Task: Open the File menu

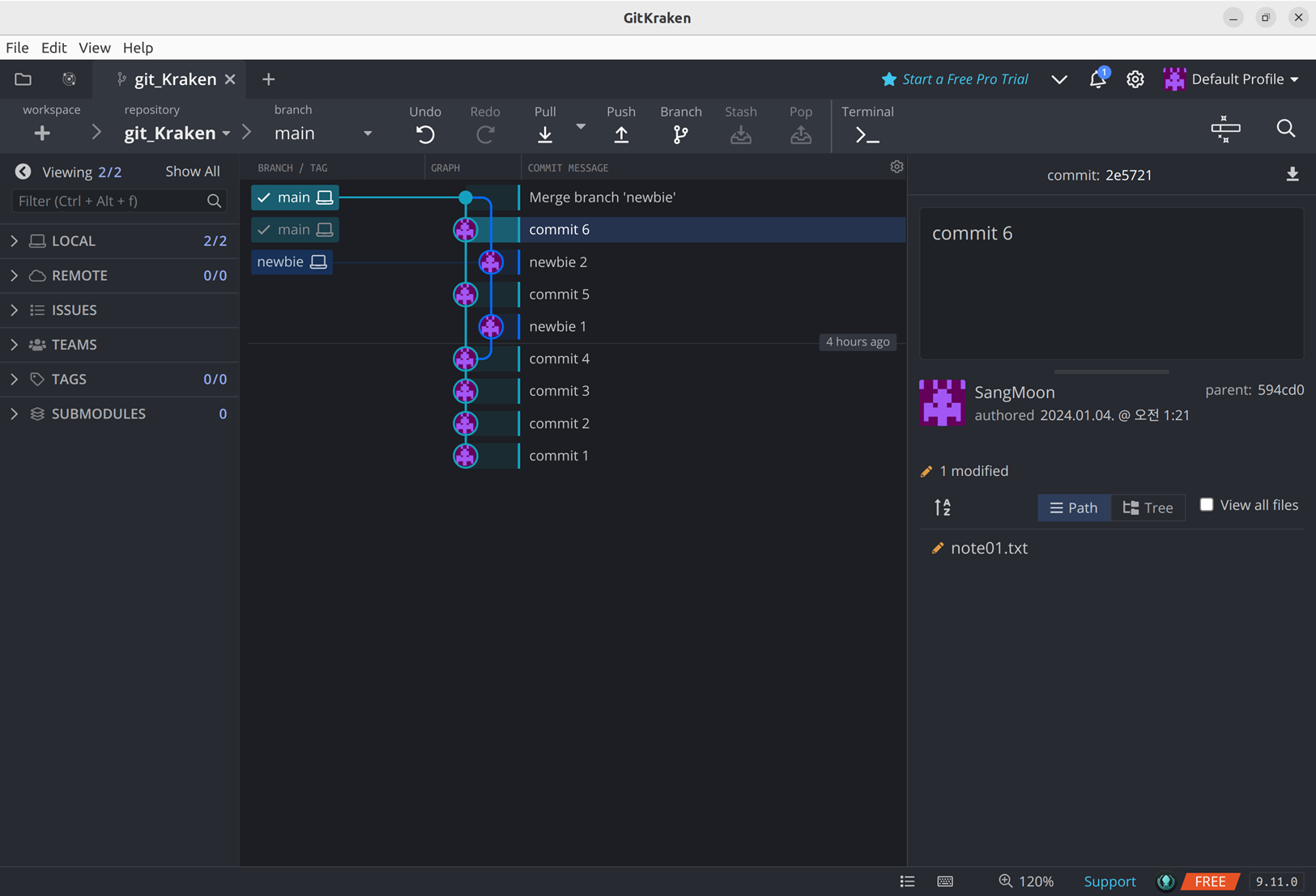Action: pos(17,48)
